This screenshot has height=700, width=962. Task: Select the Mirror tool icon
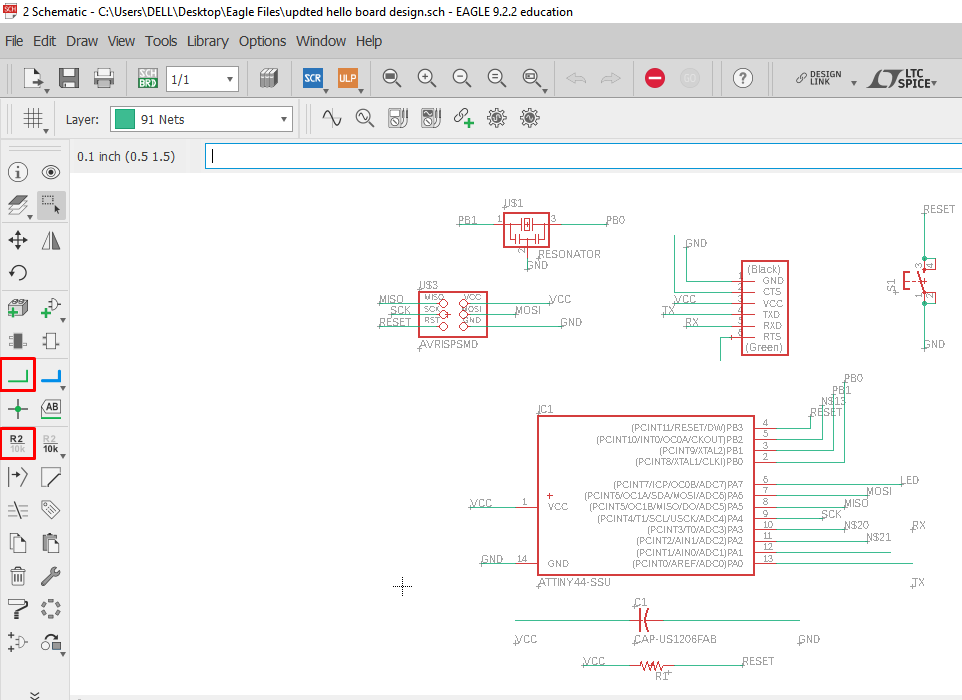pos(51,240)
